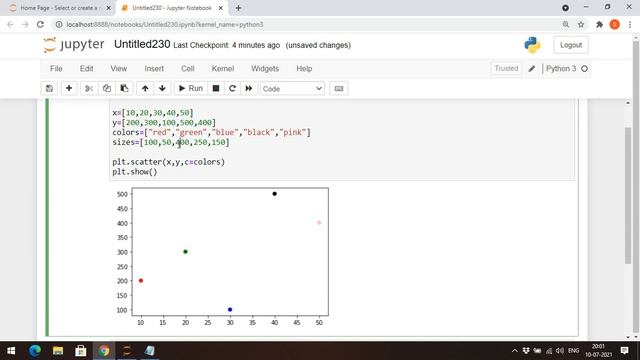Open the browser extensions puzzle icon

click(x=599, y=24)
